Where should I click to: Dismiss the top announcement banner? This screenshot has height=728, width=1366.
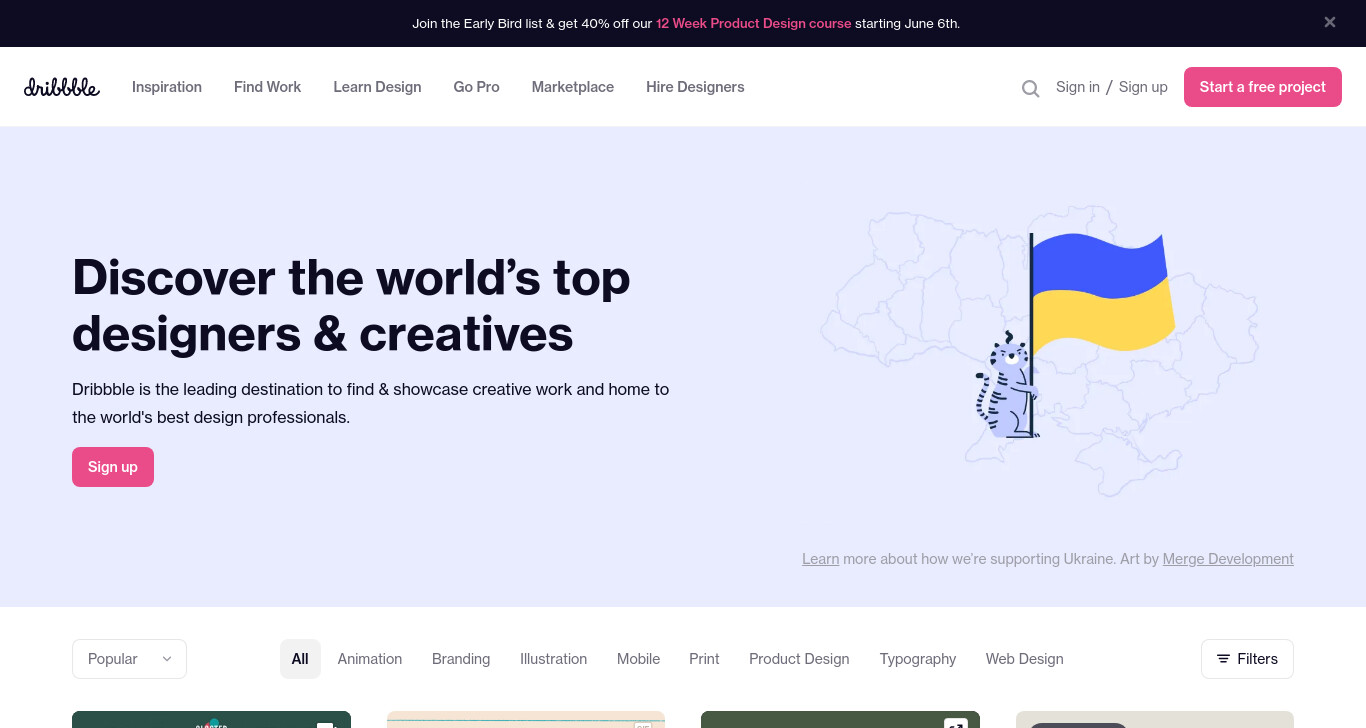[x=1330, y=22]
